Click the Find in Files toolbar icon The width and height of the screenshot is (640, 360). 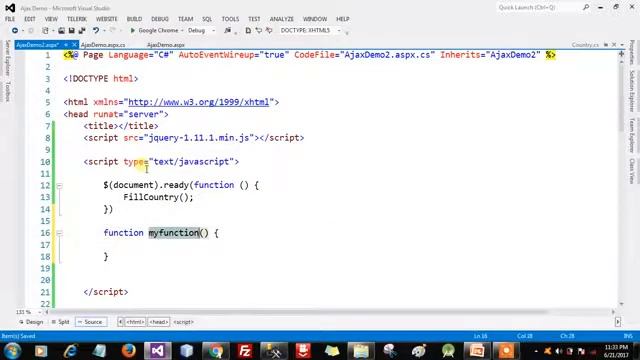[x=227, y=31]
